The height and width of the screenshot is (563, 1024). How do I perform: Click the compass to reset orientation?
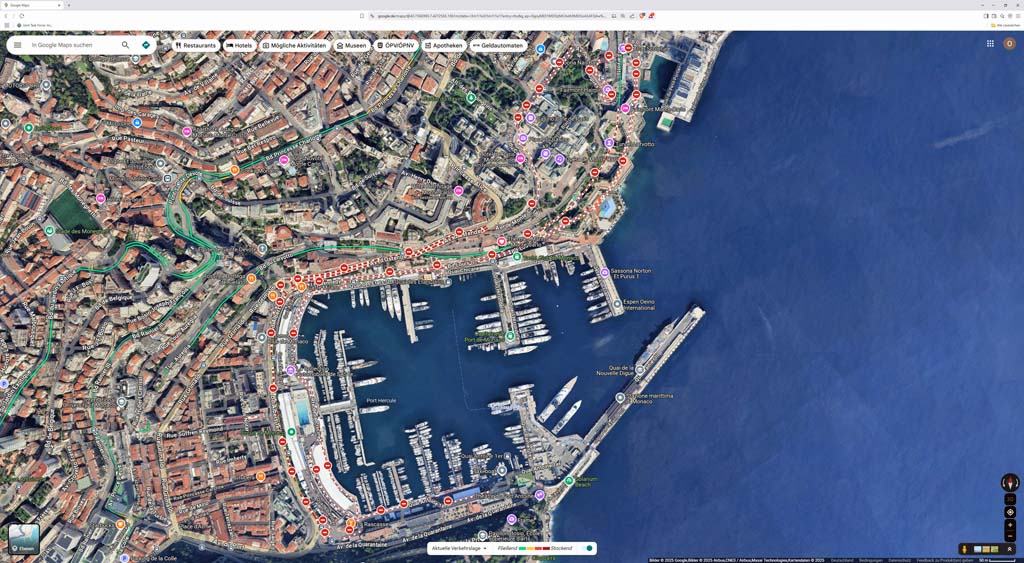click(1010, 483)
